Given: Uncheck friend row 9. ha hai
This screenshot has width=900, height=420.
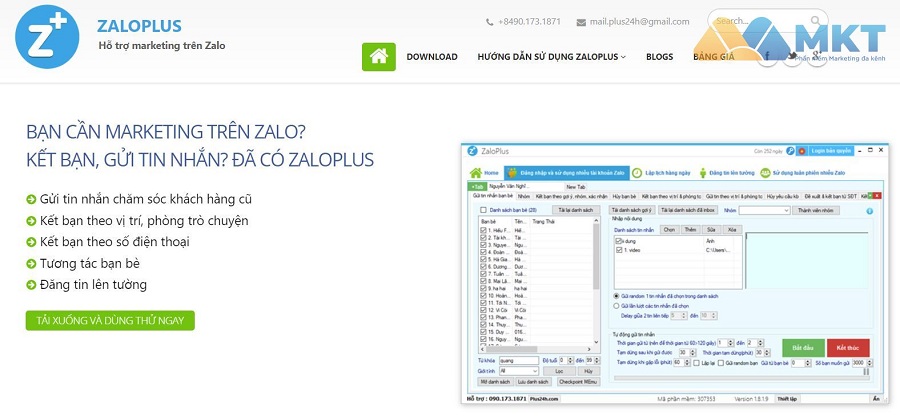Looking at the screenshot, I should pyautogui.click(x=483, y=288).
